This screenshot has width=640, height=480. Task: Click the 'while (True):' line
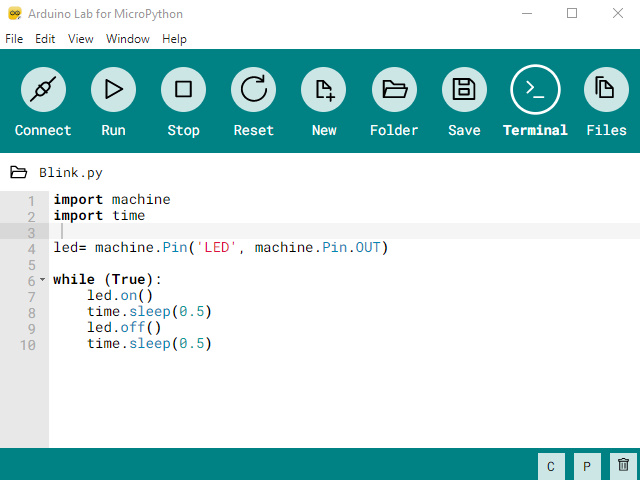[x=107, y=280]
